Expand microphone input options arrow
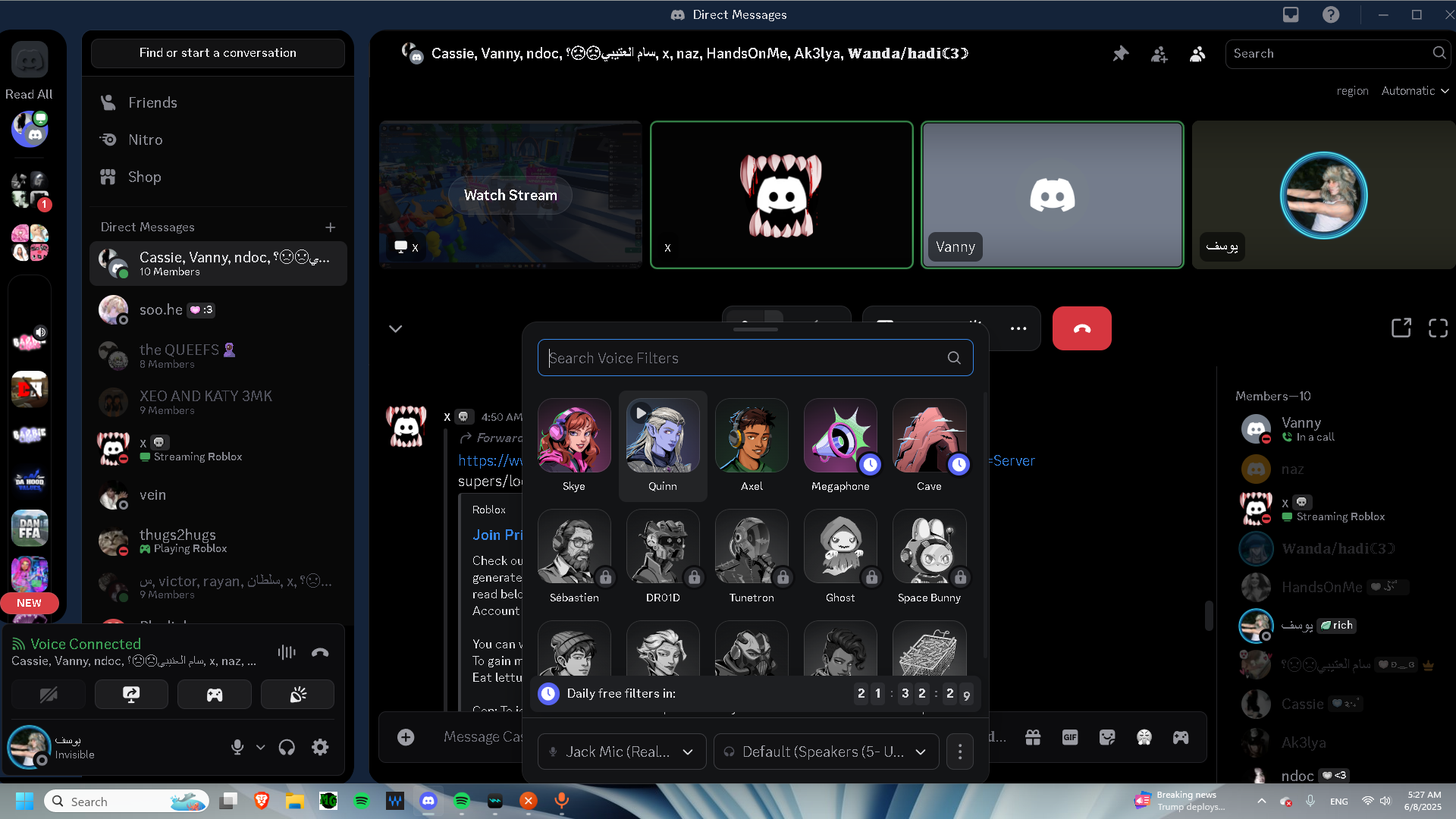 tap(260, 747)
